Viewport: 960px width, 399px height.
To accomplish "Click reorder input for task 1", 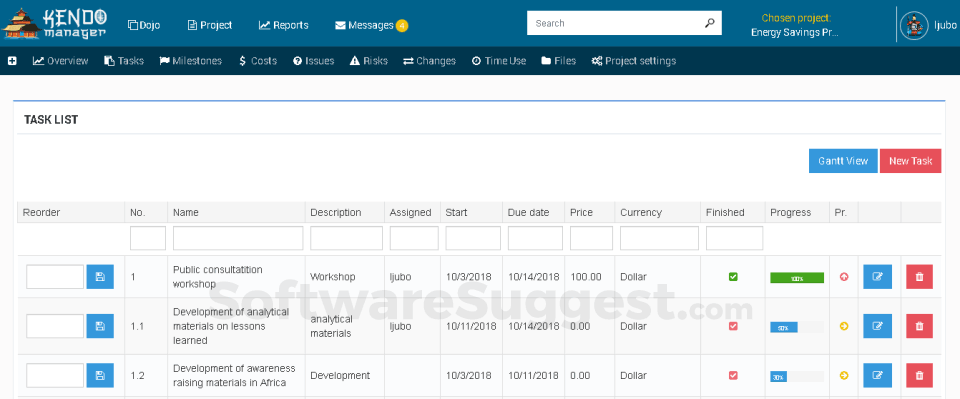I will (54, 277).
